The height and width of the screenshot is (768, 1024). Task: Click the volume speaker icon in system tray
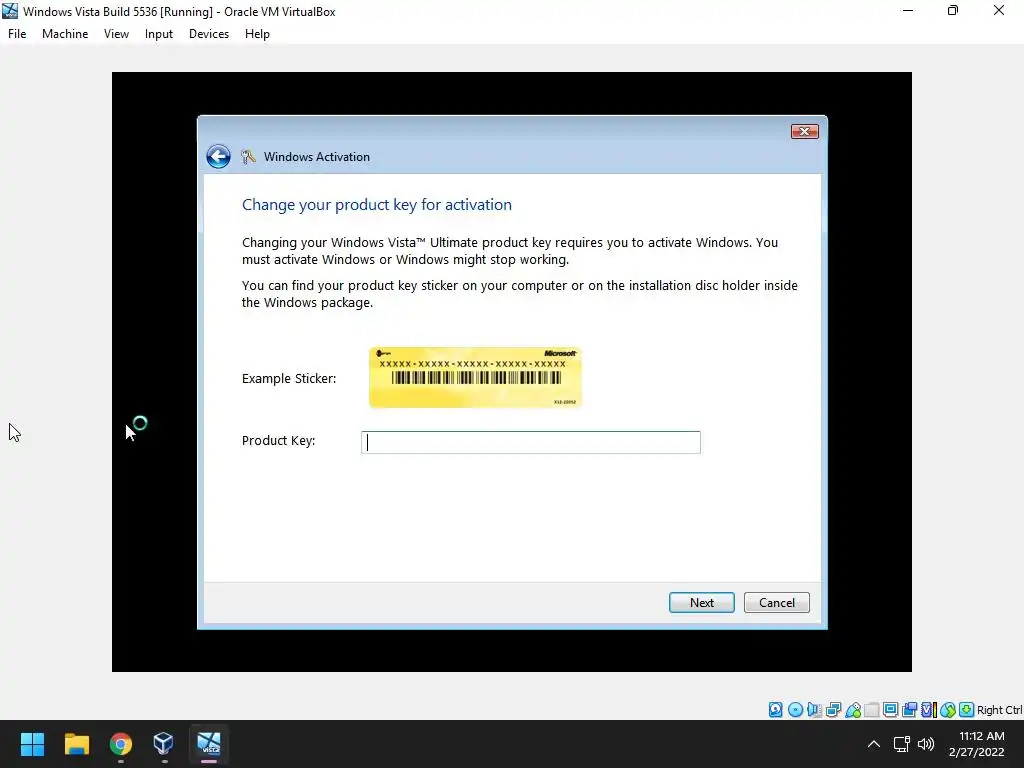[x=926, y=744]
